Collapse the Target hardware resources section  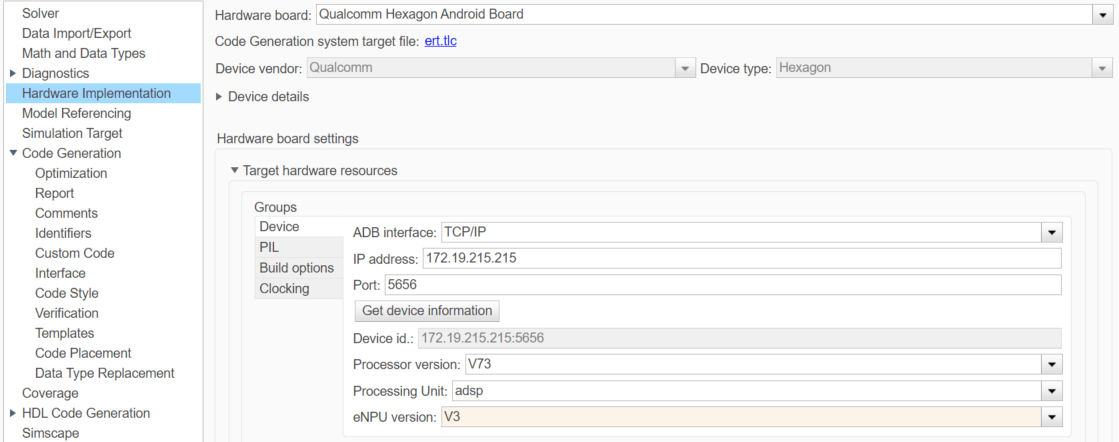pos(235,171)
